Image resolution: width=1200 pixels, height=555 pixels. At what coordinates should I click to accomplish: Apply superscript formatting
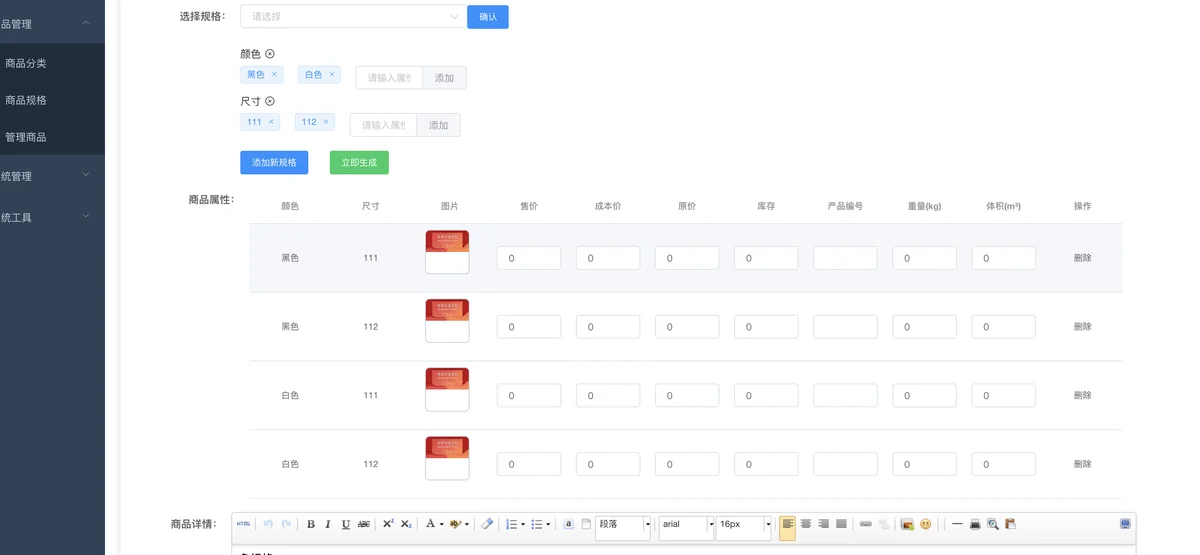click(388, 524)
